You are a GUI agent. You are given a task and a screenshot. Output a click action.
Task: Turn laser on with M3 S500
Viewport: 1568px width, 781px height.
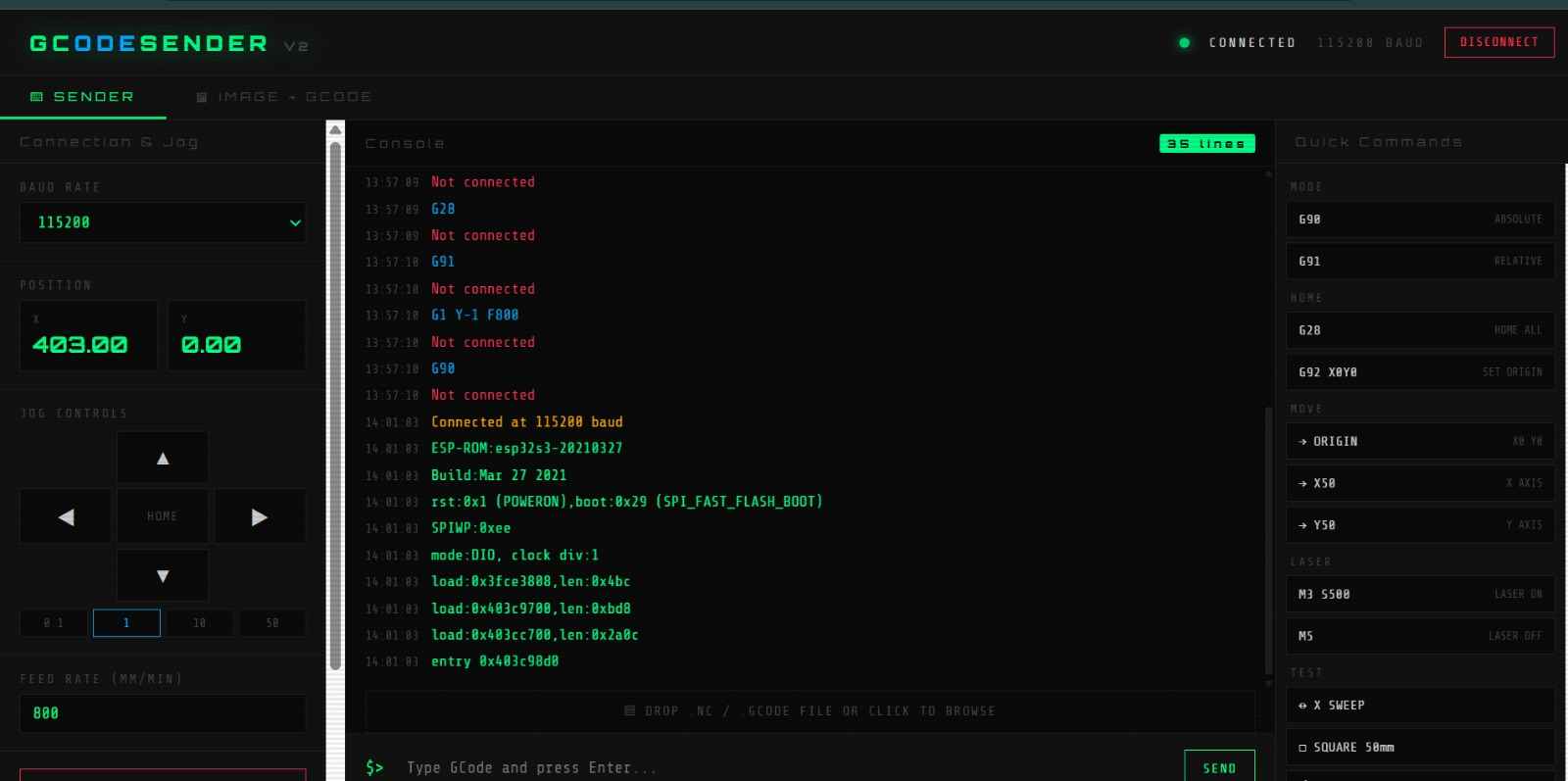1420,594
